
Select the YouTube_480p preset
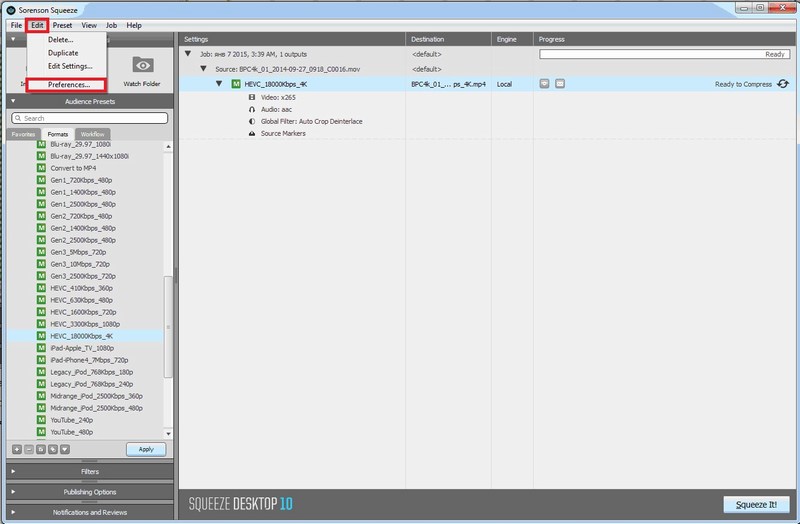click(x=85, y=432)
